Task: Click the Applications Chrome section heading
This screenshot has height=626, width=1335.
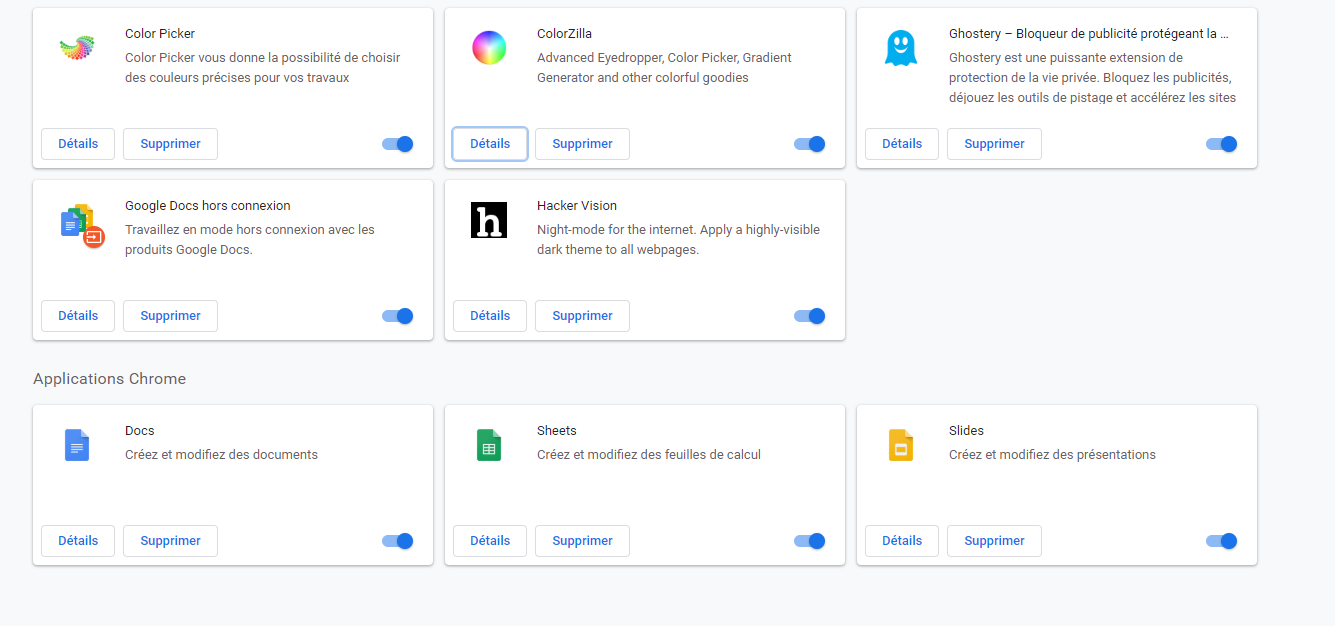Action: click(109, 379)
